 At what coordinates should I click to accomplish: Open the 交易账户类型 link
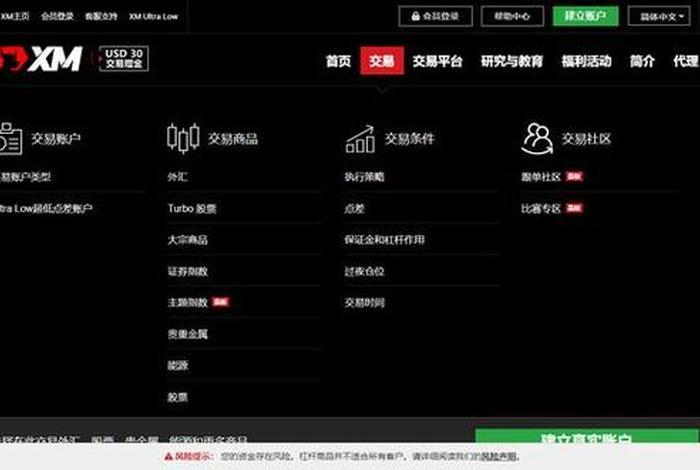point(25,177)
